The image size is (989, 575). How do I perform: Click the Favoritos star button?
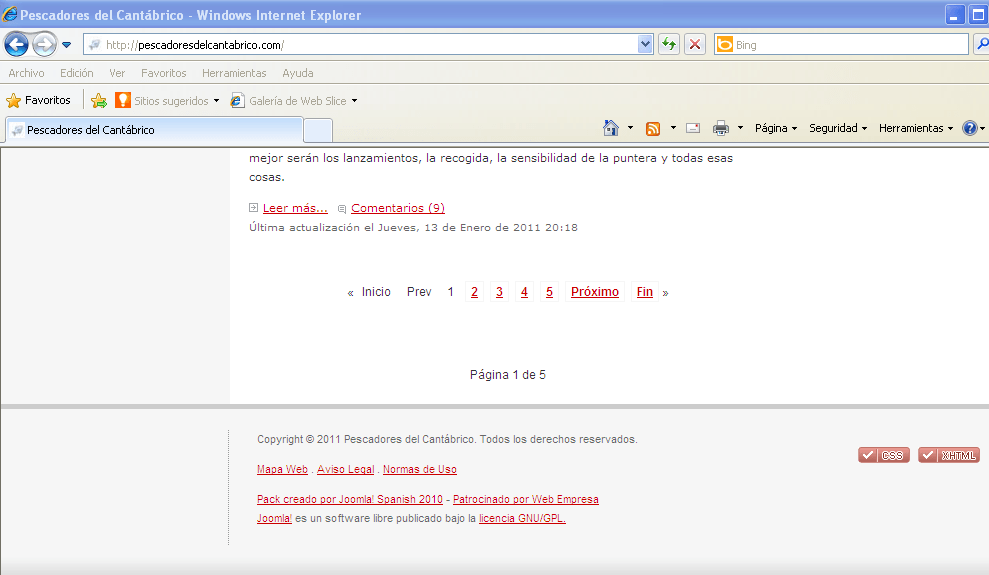pos(38,100)
